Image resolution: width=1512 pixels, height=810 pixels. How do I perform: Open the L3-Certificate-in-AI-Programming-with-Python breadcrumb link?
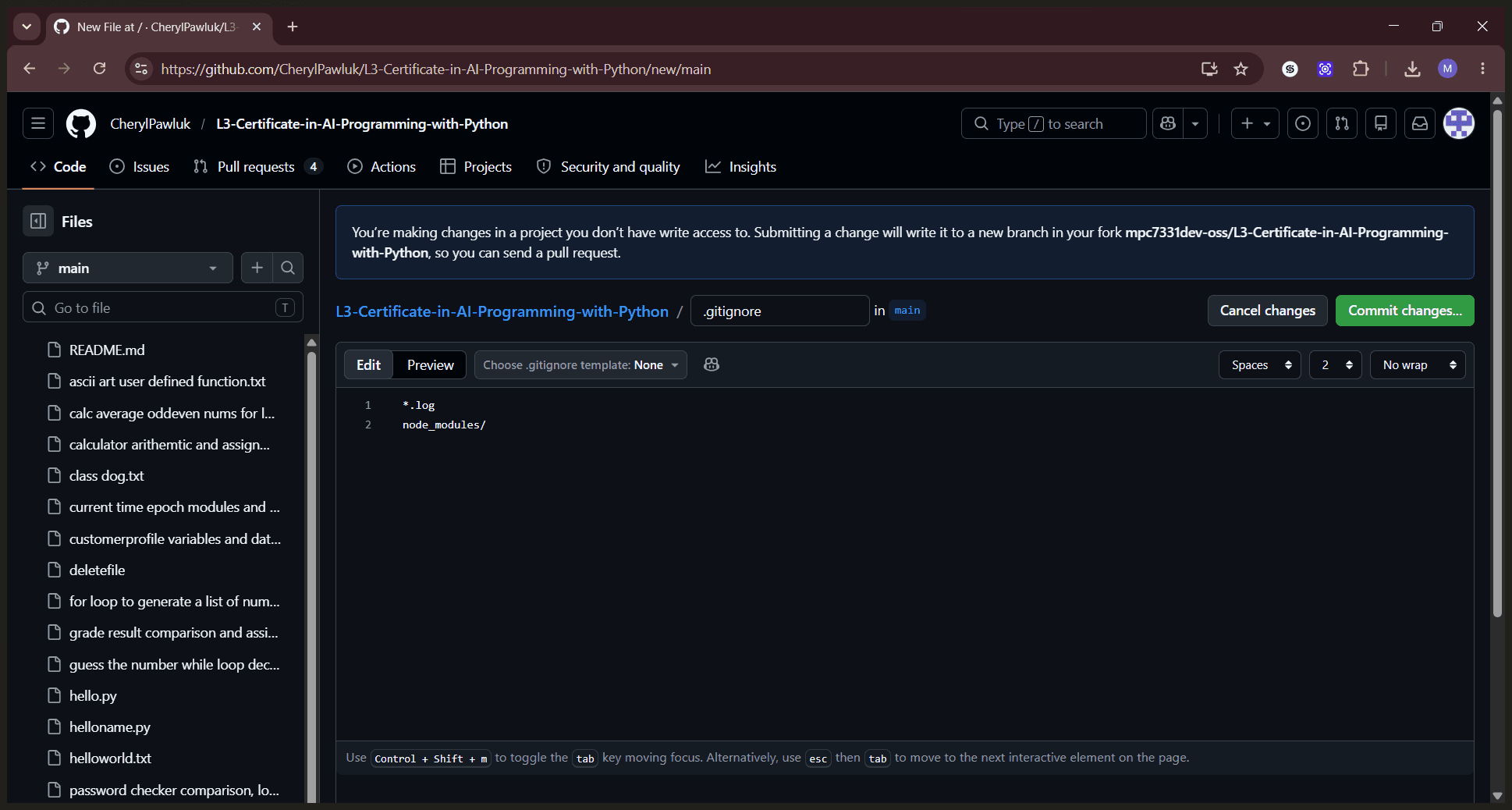coord(502,311)
